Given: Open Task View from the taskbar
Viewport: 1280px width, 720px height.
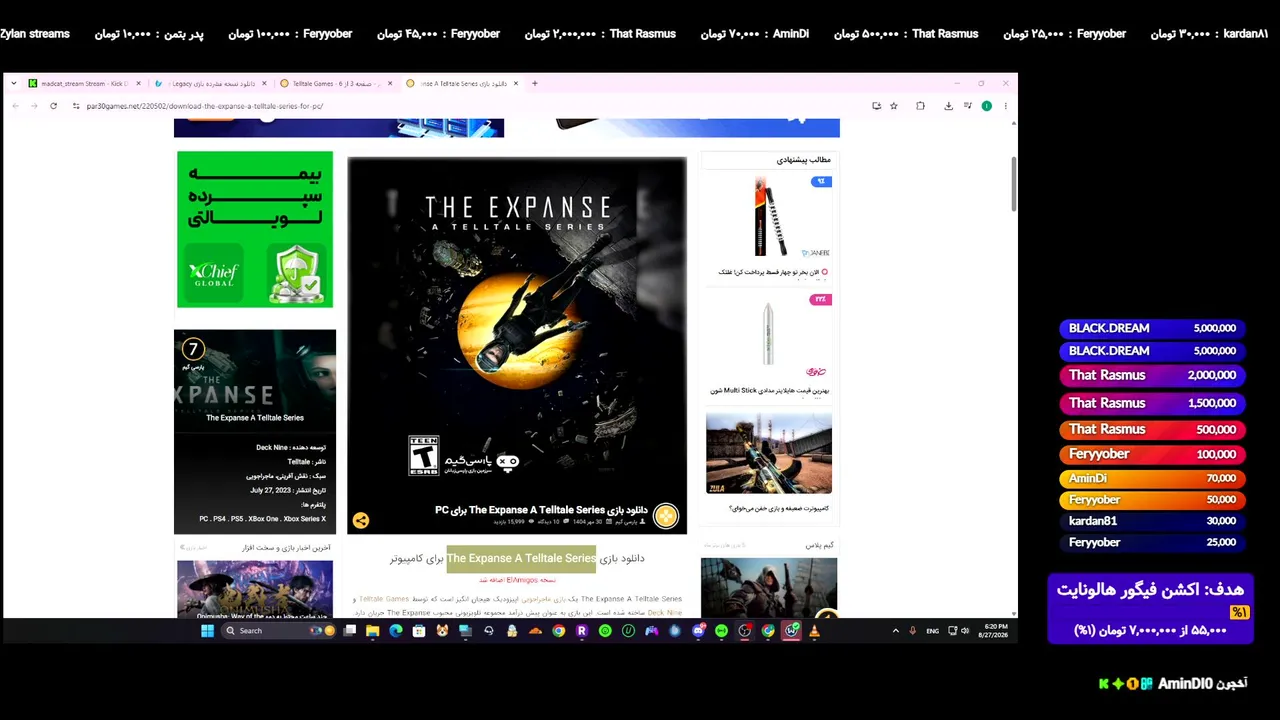Looking at the screenshot, I should [x=350, y=631].
